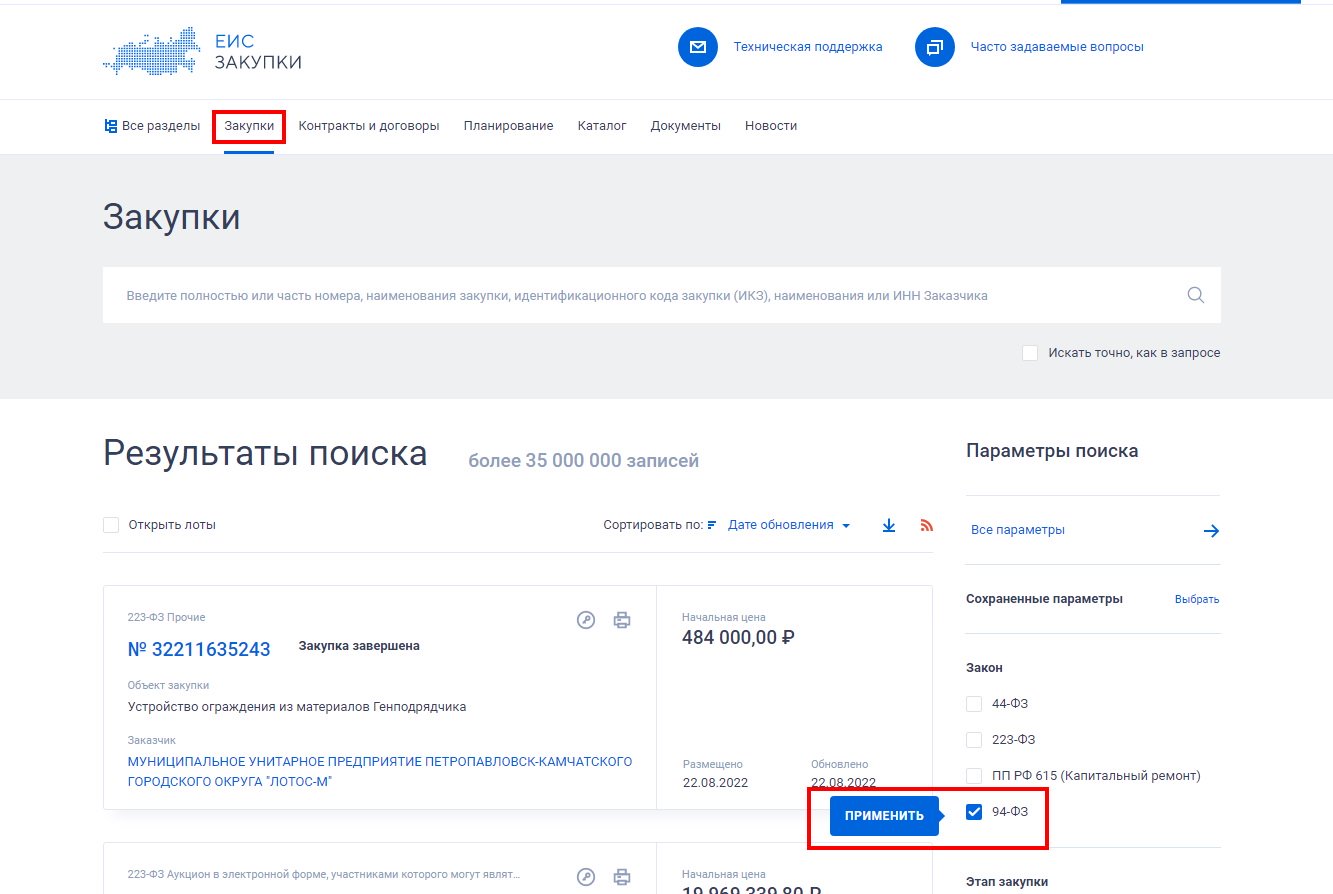This screenshot has height=894, width=1333.
Task: Open the Все разделы menu
Action: 152,126
